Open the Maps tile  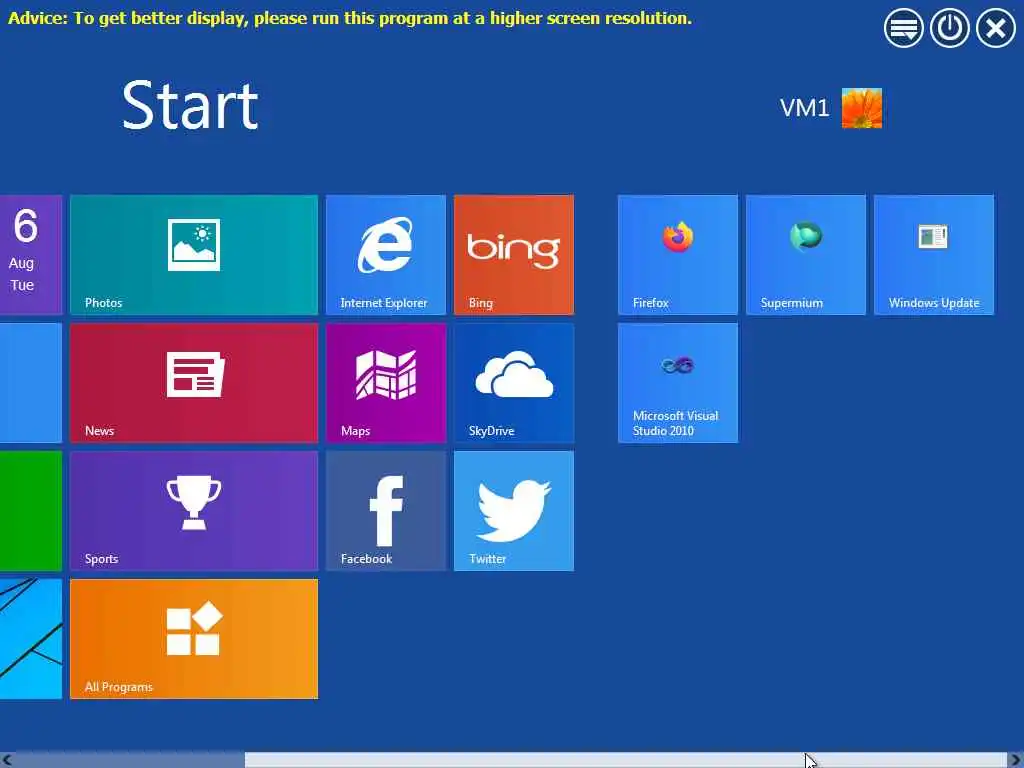coord(386,383)
